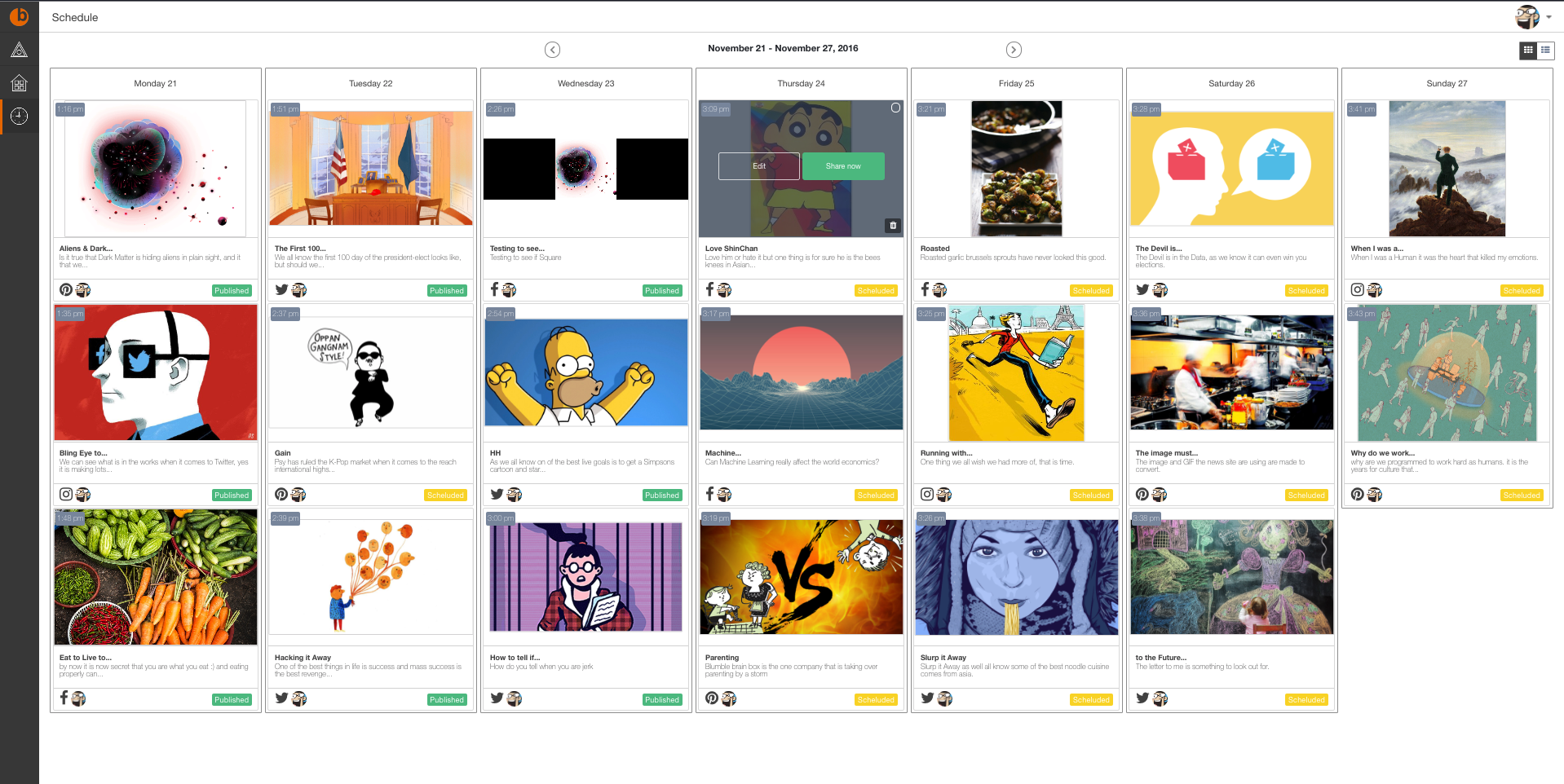Switch to the list view

point(1545,51)
